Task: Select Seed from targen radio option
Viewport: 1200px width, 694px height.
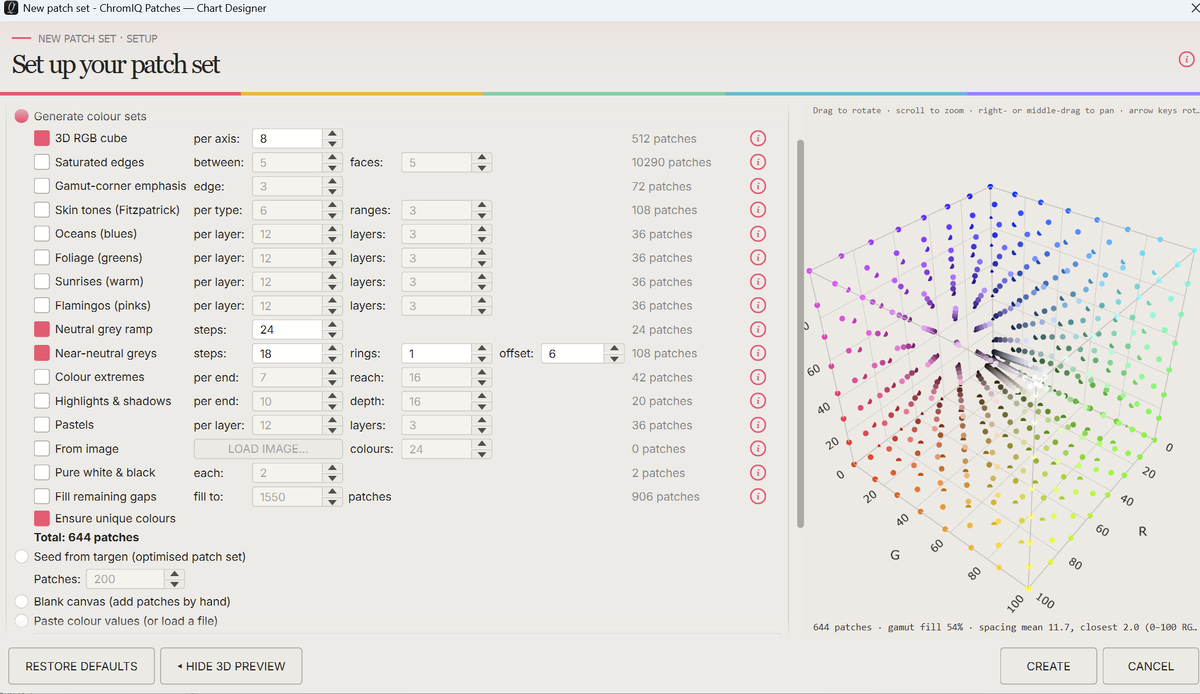Action: click(x=22, y=556)
